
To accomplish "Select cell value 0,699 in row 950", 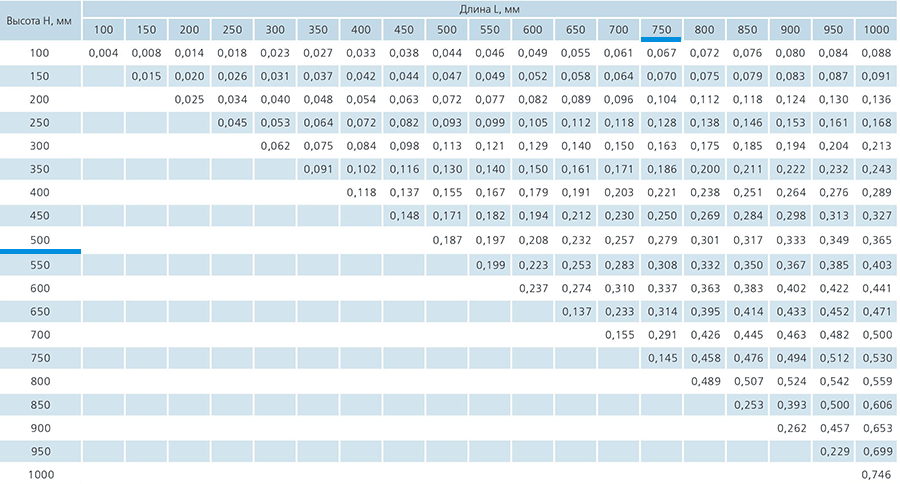I will click(876, 451).
